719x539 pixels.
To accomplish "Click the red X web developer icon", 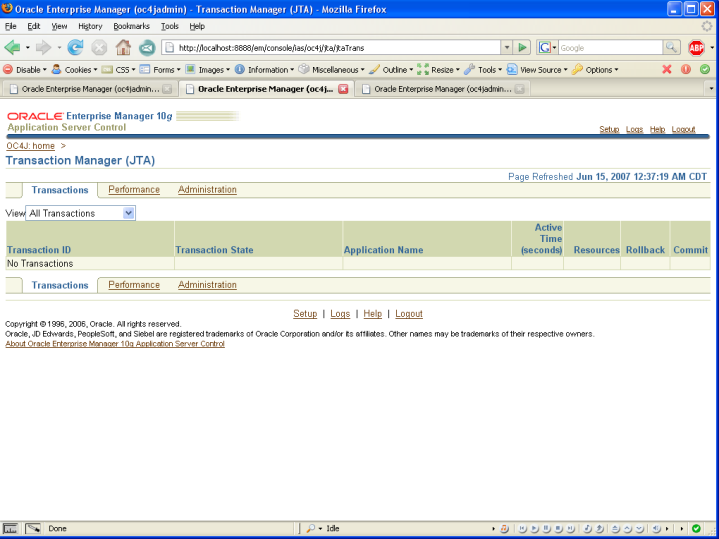I will click(x=667, y=69).
